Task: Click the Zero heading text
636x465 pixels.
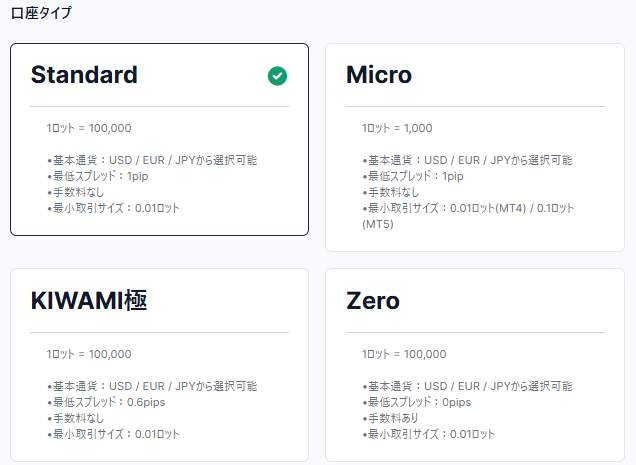Action: pyautogui.click(x=373, y=301)
